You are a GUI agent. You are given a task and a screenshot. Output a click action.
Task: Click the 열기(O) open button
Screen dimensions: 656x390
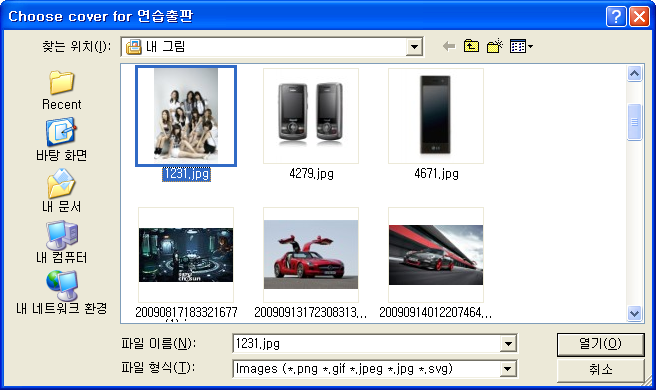pos(600,344)
